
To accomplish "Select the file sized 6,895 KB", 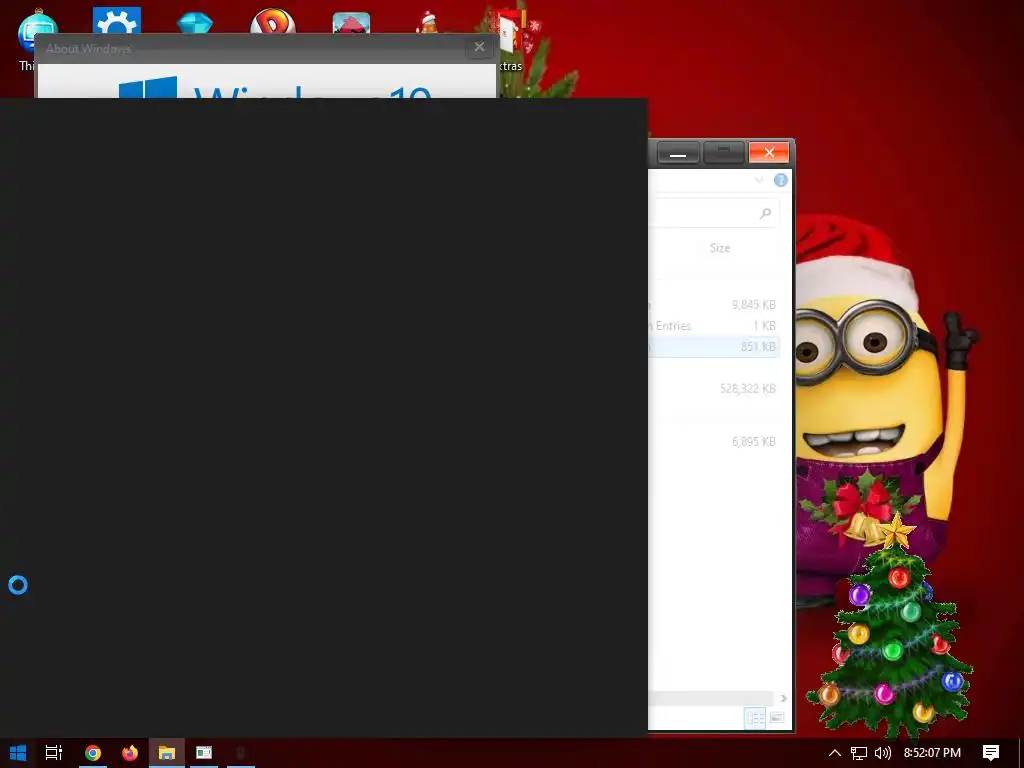I will (x=714, y=441).
